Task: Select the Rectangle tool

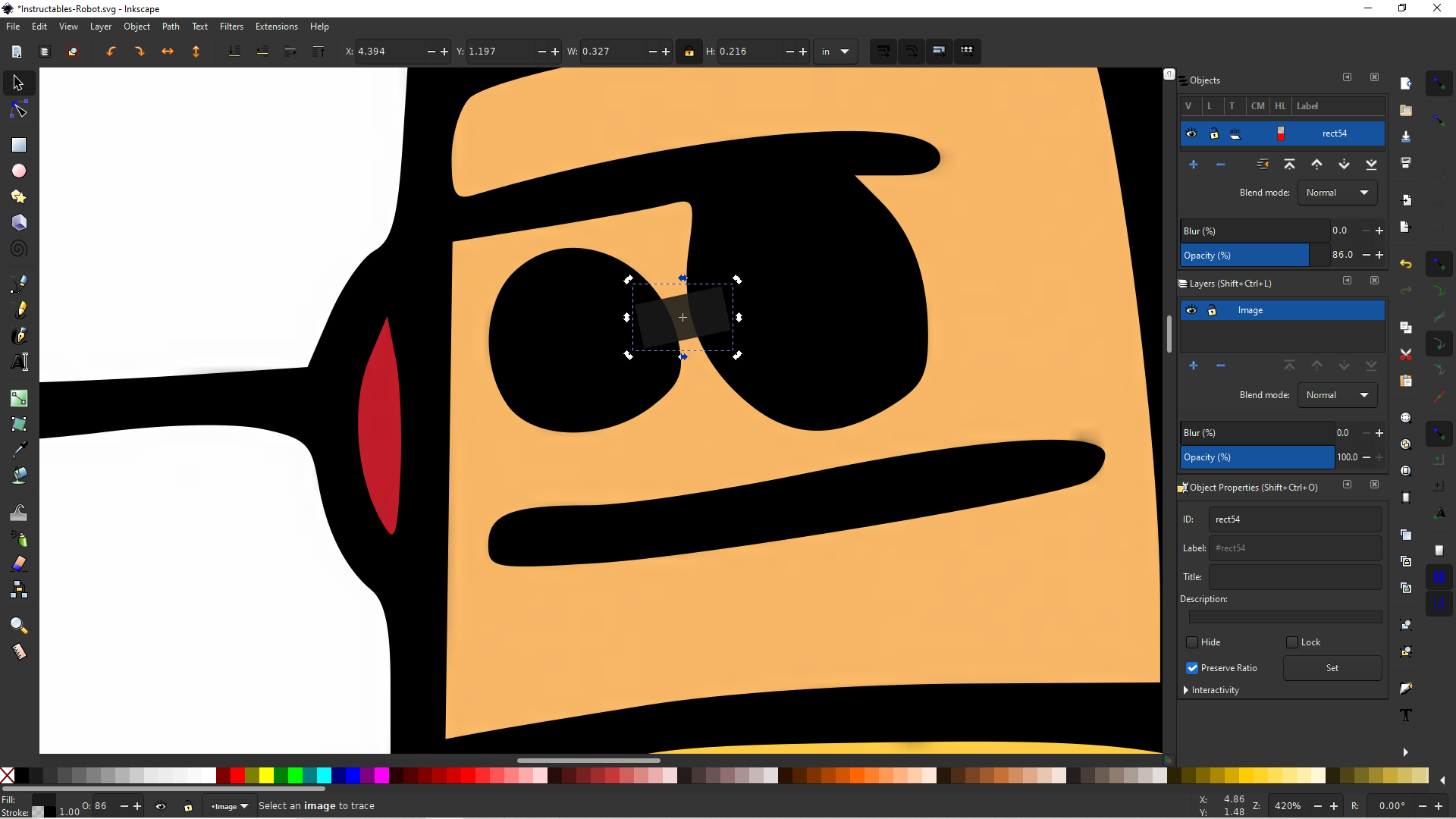Action: point(18,145)
